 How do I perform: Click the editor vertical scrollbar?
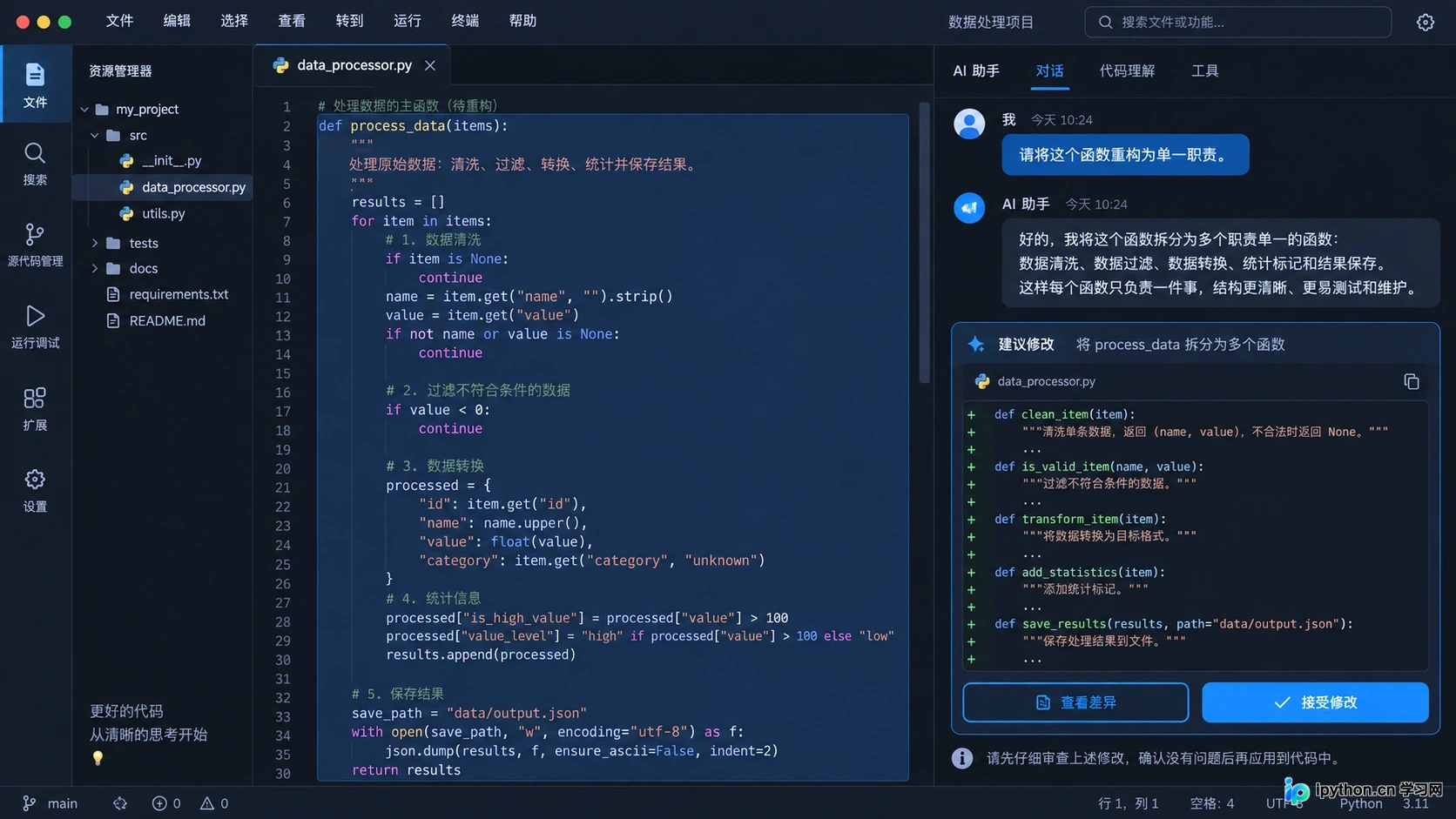924,244
